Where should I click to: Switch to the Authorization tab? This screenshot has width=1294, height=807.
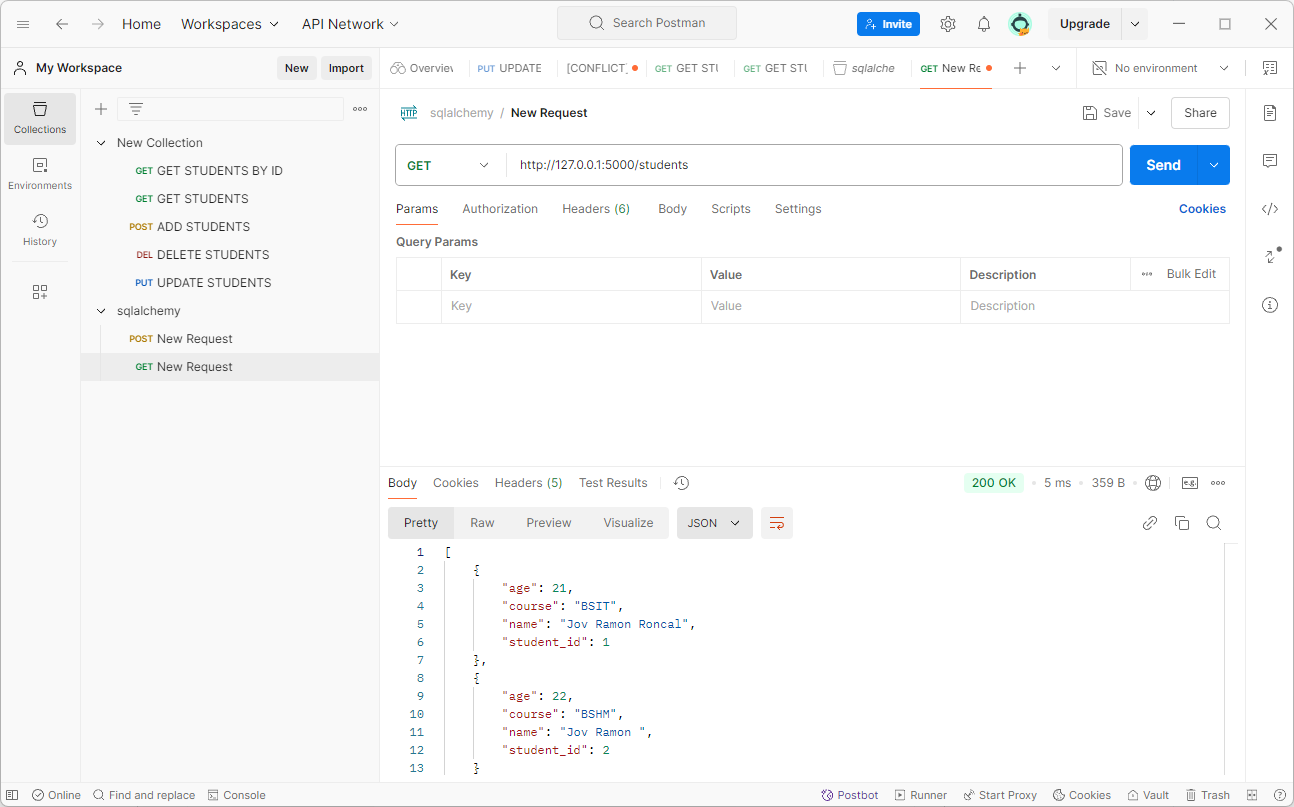[x=500, y=209]
